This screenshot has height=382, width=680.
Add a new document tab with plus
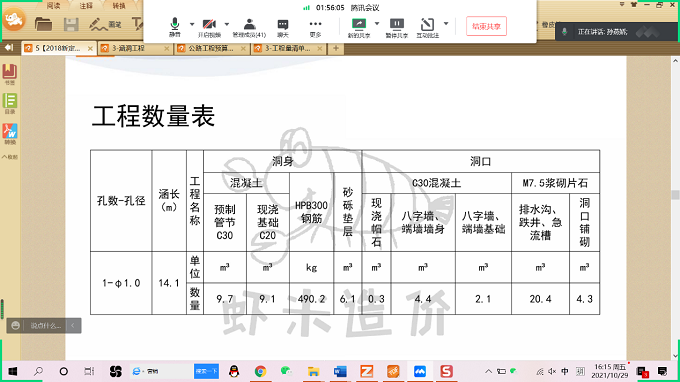point(336,48)
